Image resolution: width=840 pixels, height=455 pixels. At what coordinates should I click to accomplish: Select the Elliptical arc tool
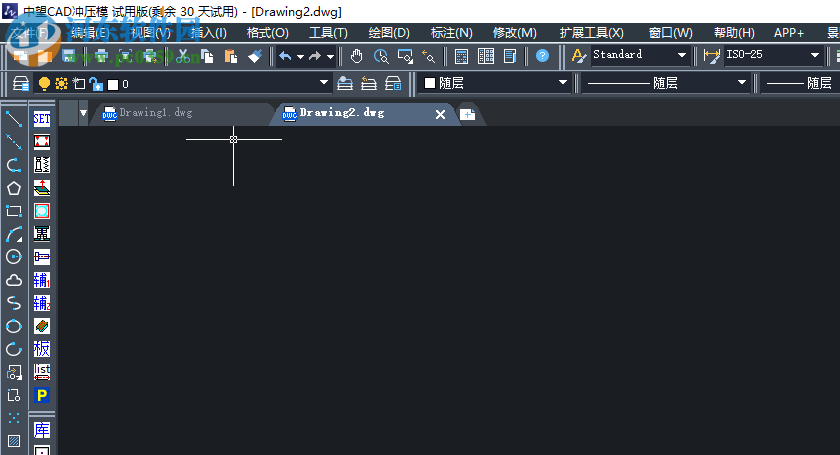(x=14, y=349)
